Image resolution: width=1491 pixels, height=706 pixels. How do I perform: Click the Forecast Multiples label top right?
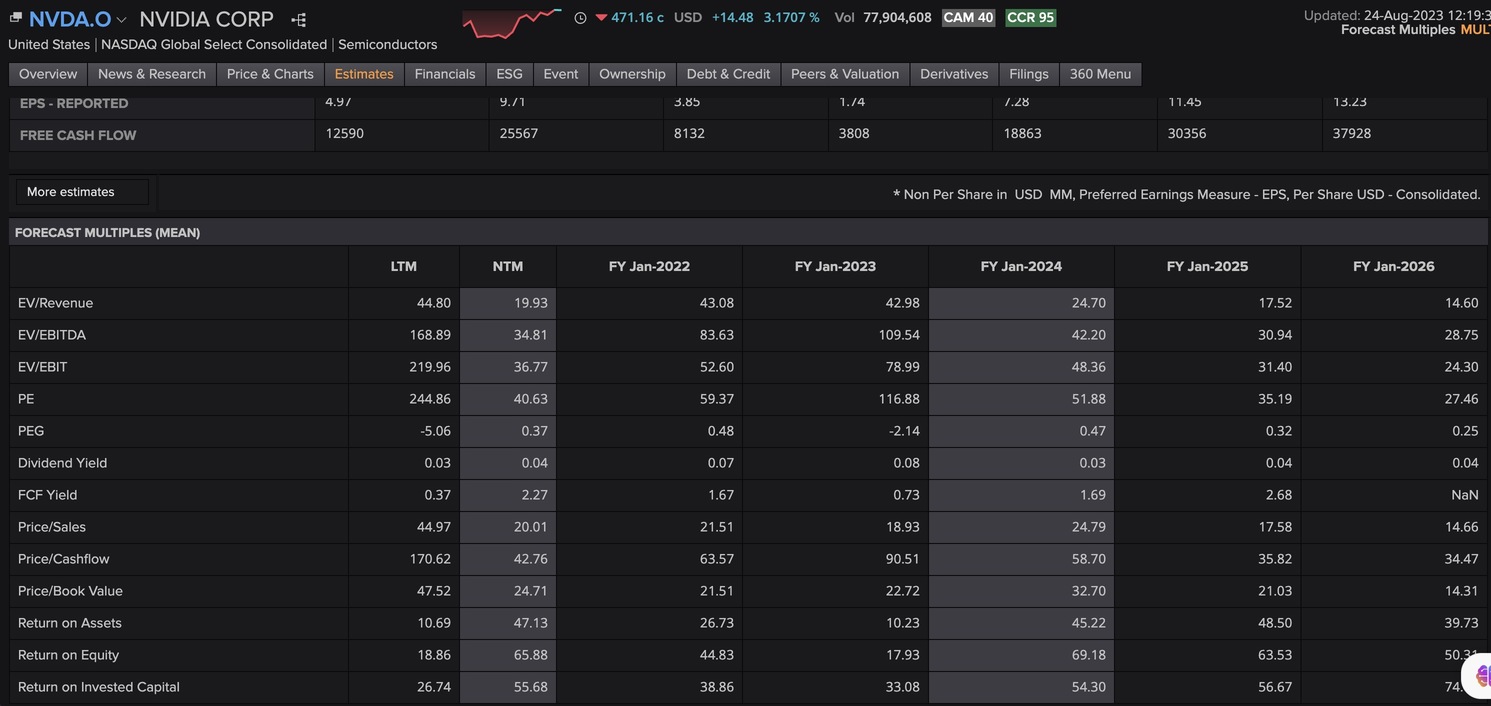click(x=1398, y=30)
